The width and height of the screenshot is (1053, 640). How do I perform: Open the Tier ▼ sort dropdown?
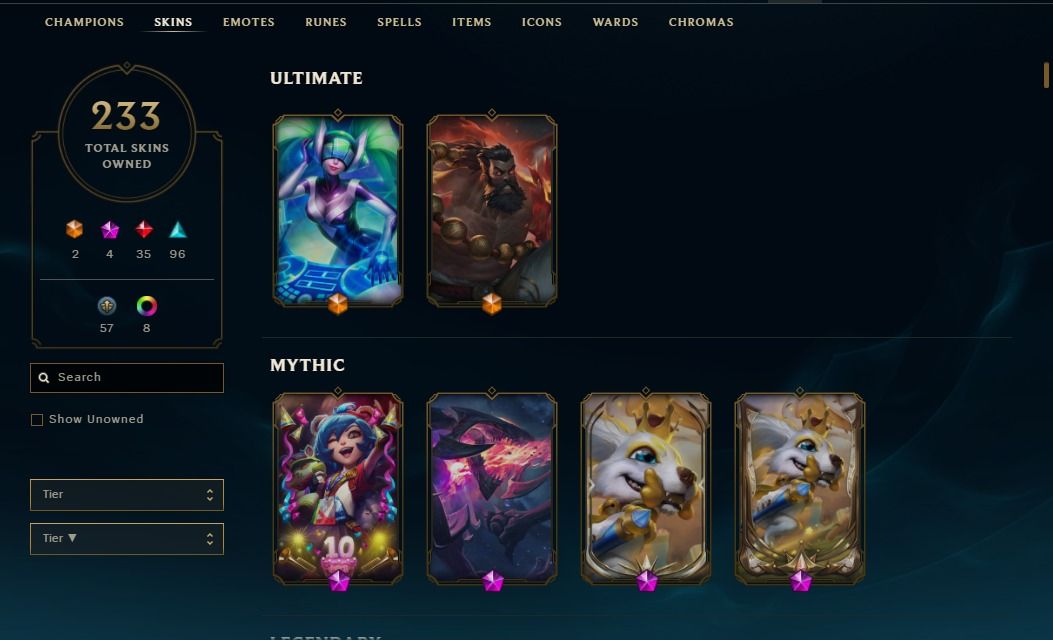tap(127, 539)
